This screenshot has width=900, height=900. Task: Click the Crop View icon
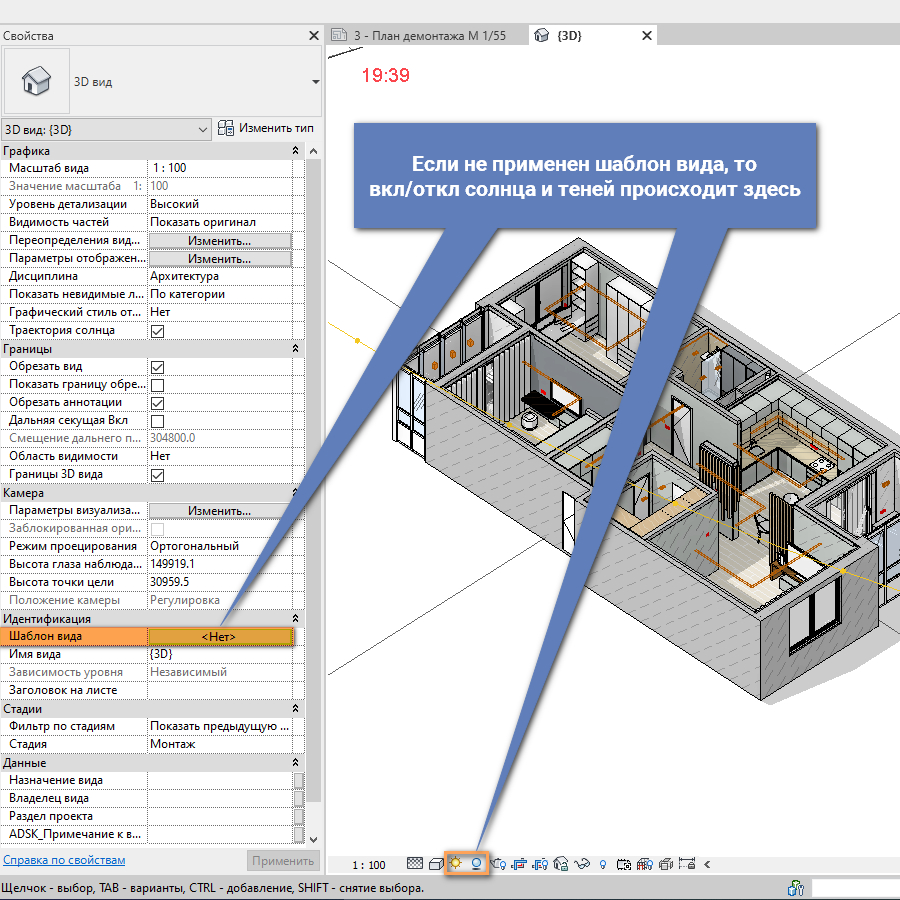click(x=518, y=864)
